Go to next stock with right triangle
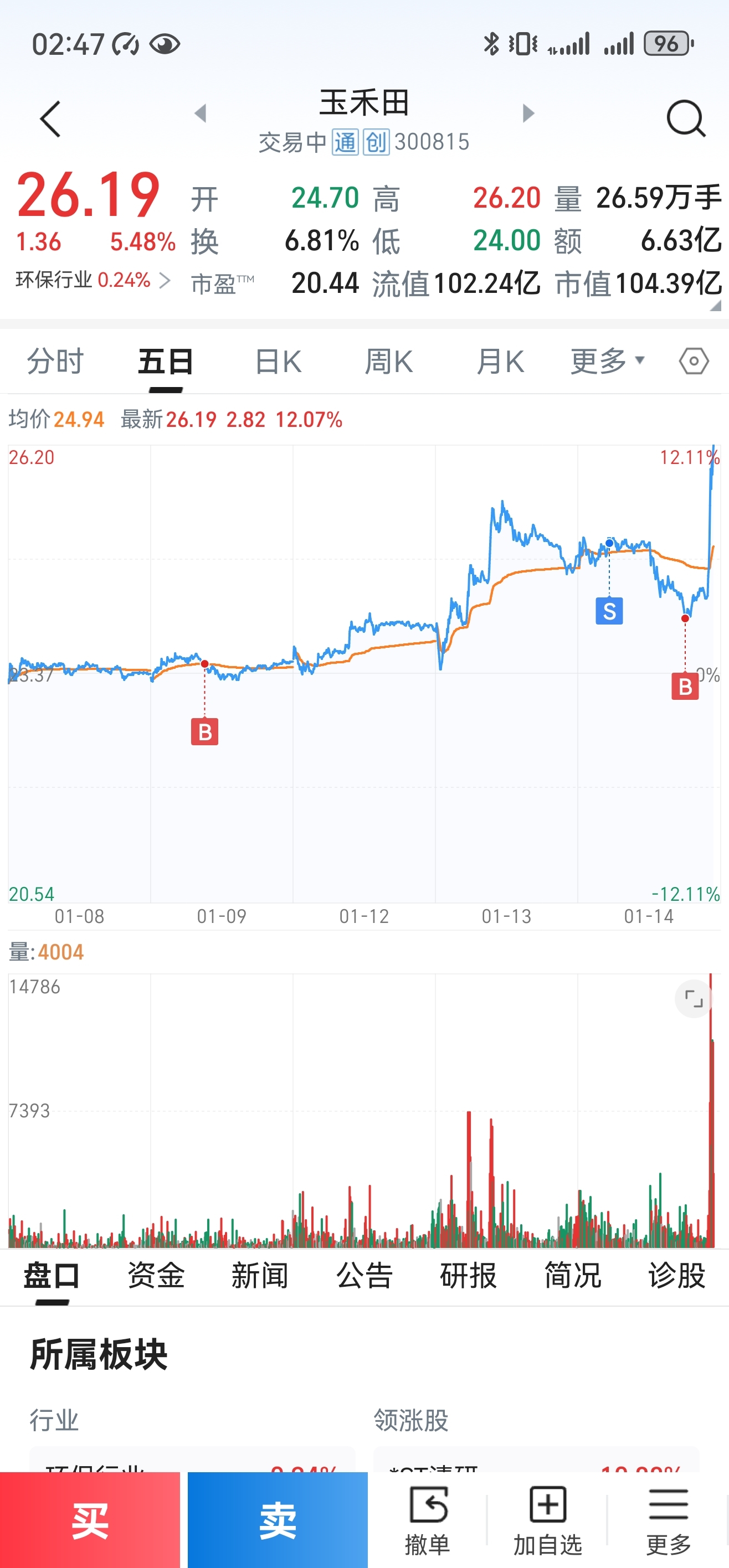Image resolution: width=729 pixels, height=1568 pixels. [528, 113]
